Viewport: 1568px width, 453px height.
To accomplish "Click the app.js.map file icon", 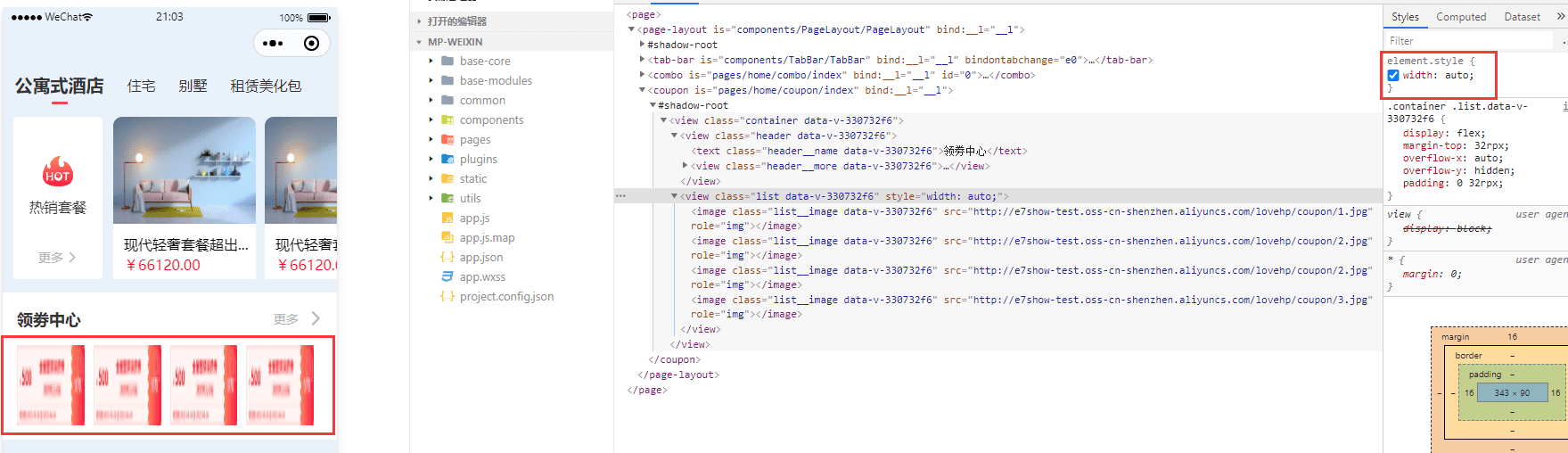I will click(x=447, y=237).
